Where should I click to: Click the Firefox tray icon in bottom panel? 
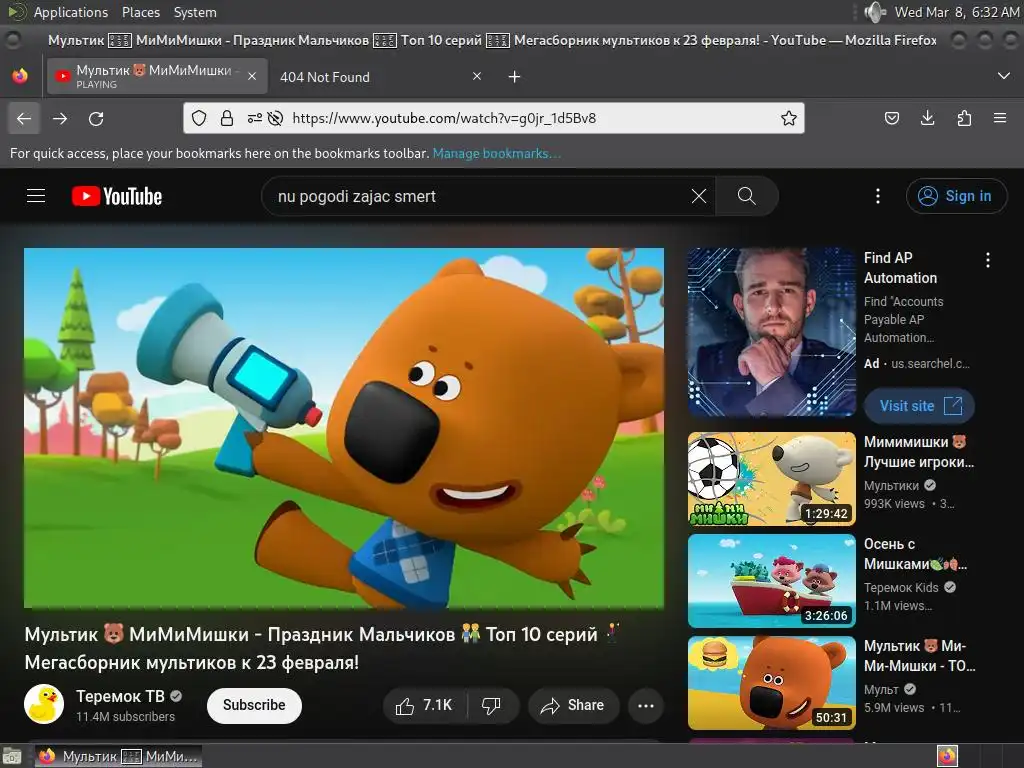pyautogui.click(x=947, y=756)
